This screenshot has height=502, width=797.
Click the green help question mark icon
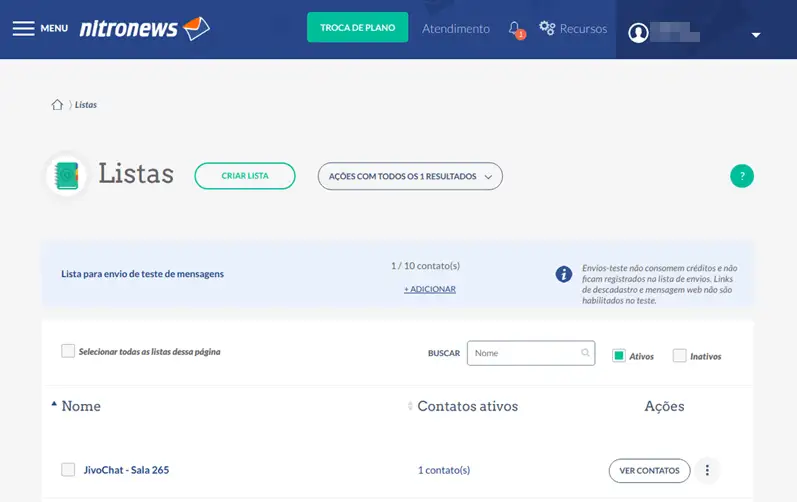741,176
